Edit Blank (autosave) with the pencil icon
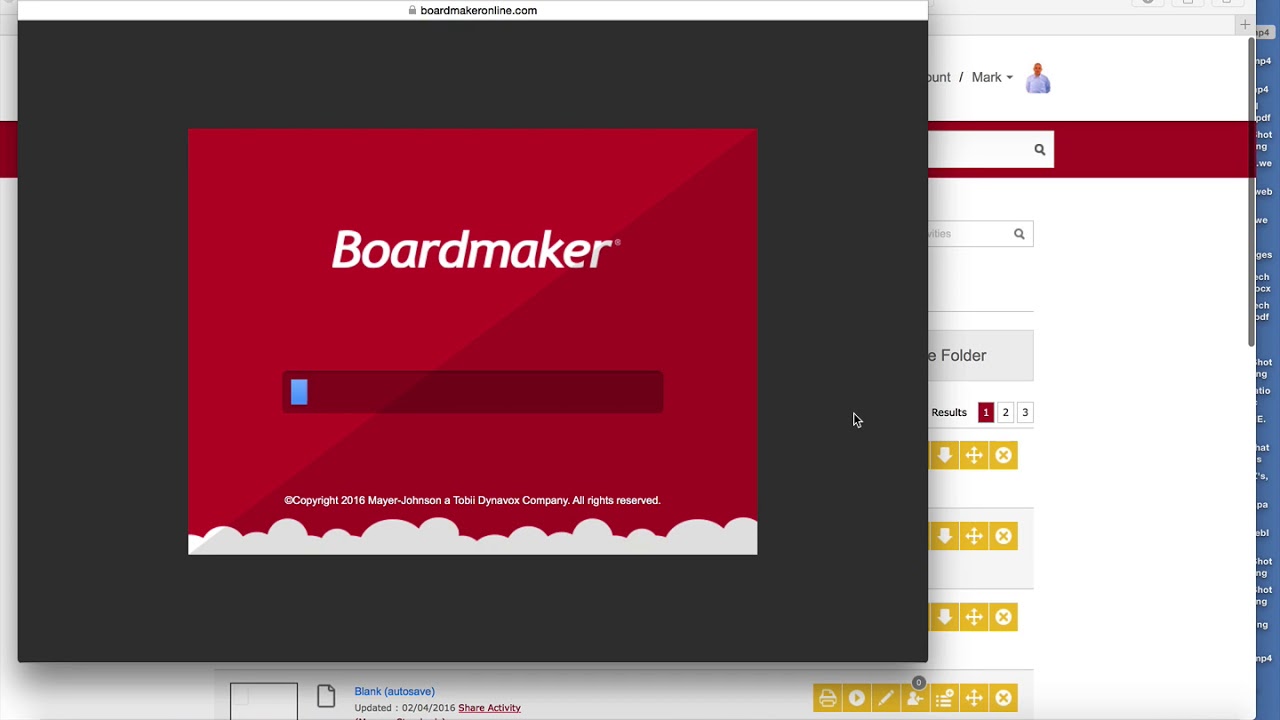Viewport: 1280px width, 720px height. (x=885, y=698)
